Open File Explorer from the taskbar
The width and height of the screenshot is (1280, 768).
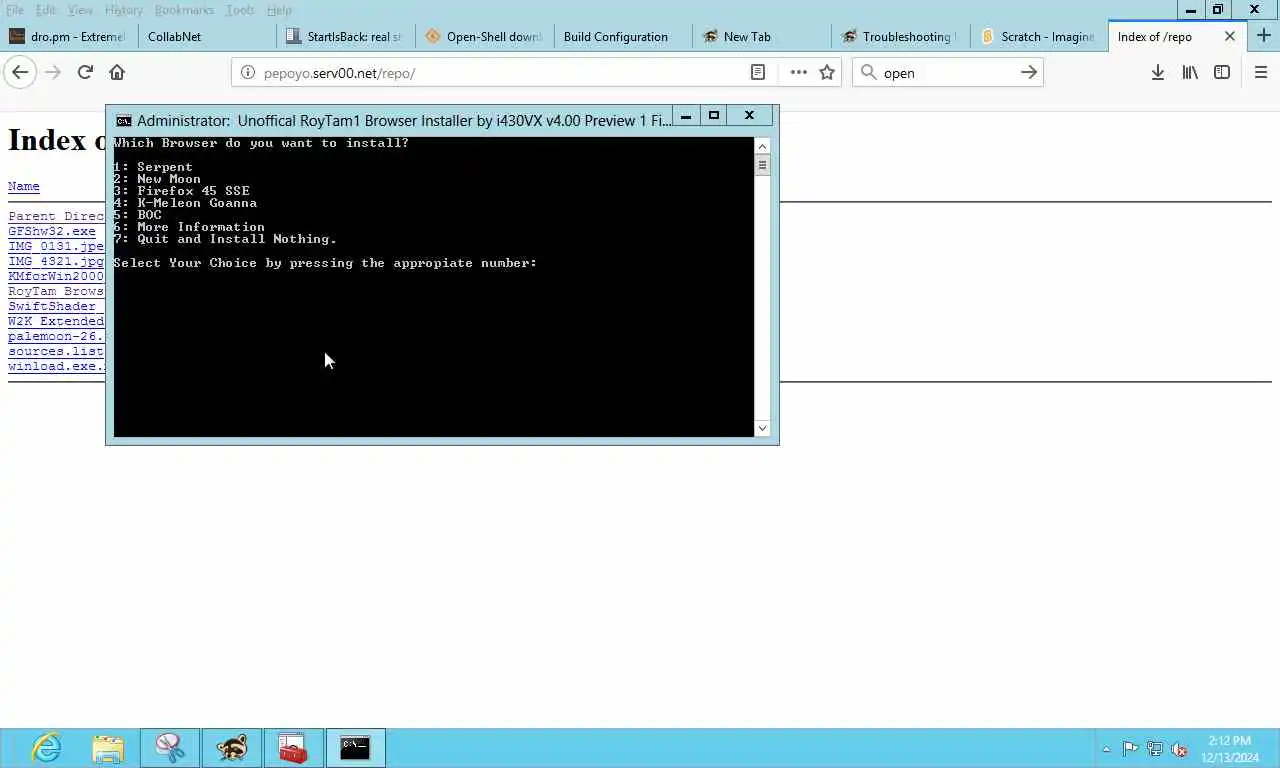pos(108,748)
